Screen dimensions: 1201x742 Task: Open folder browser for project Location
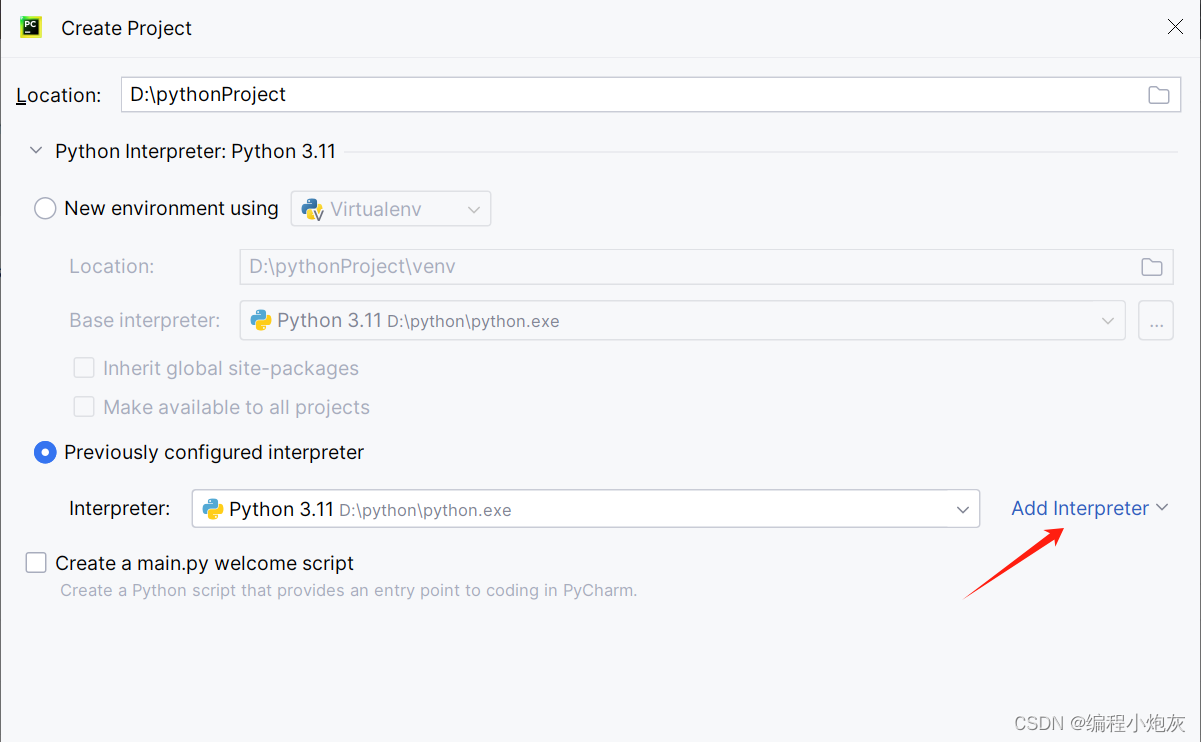tap(1159, 94)
